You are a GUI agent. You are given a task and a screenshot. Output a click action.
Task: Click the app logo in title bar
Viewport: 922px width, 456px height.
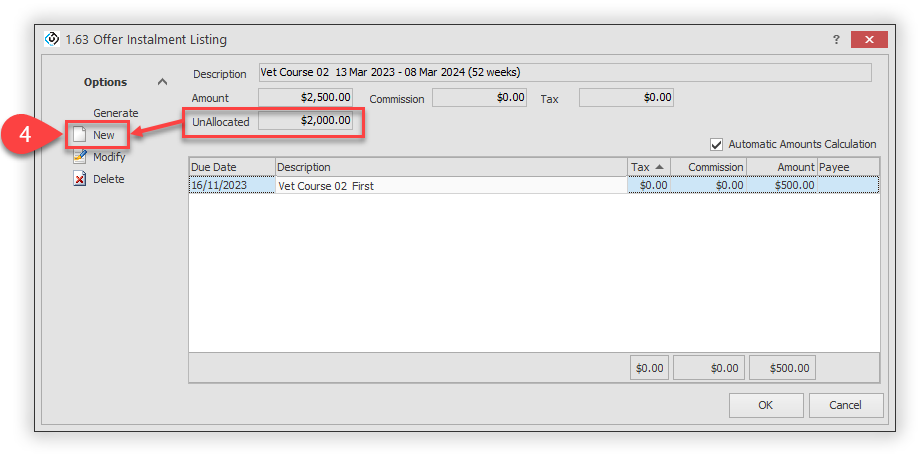pos(53,39)
